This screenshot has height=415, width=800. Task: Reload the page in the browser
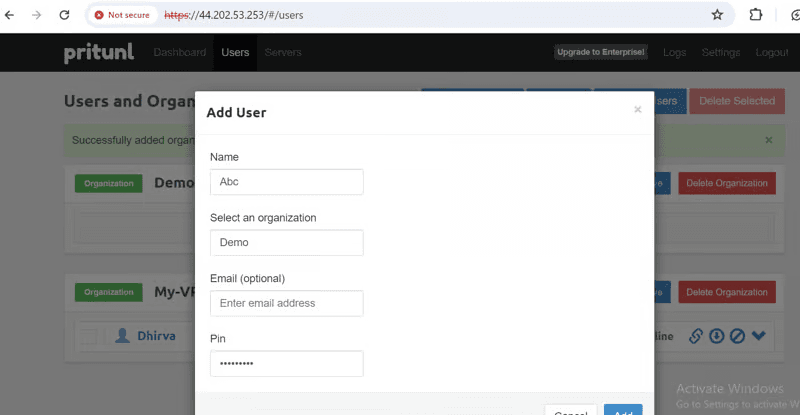[64, 15]
